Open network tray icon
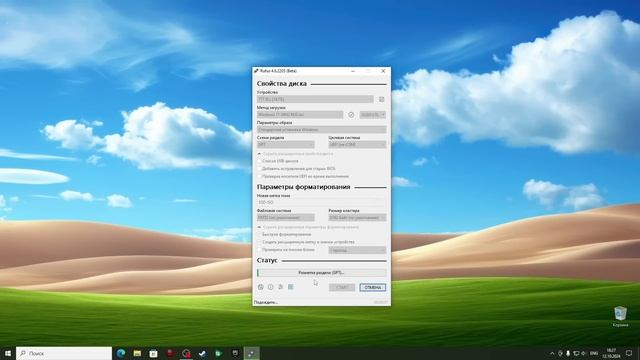 [x=576, y=353]
